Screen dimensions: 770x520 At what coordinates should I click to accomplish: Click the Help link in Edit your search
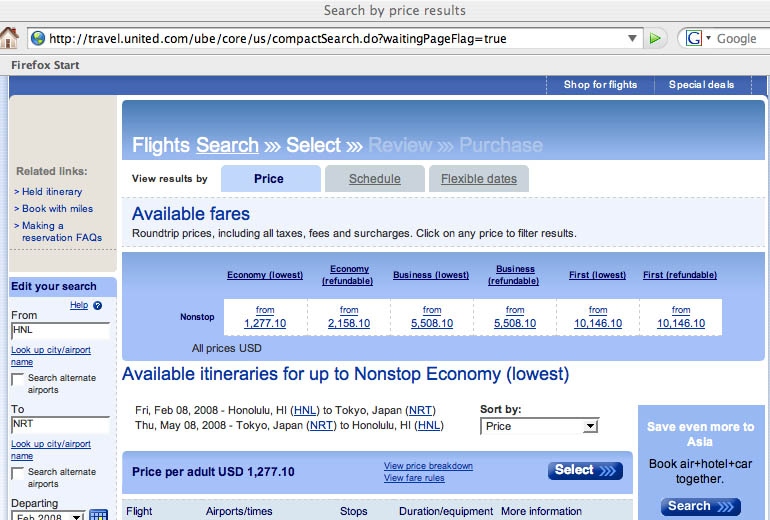[79, 305]
